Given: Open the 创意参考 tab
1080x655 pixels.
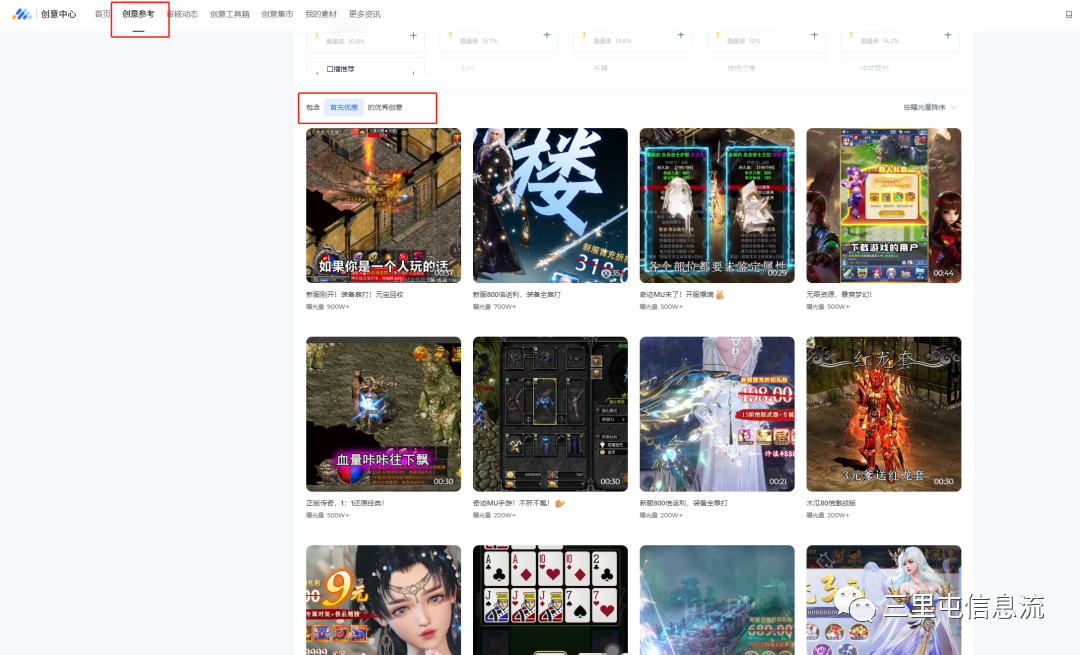Looking at the screenshot, I should tap(138, 14).
